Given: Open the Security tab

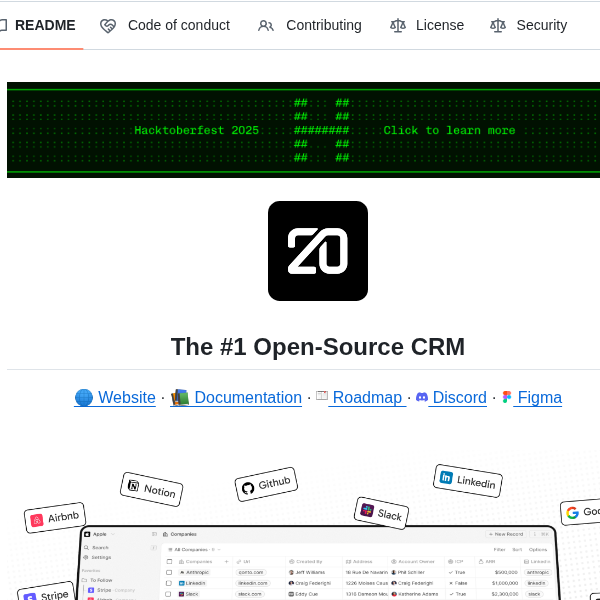Looking at the screenshot, I should coord(541,25).
